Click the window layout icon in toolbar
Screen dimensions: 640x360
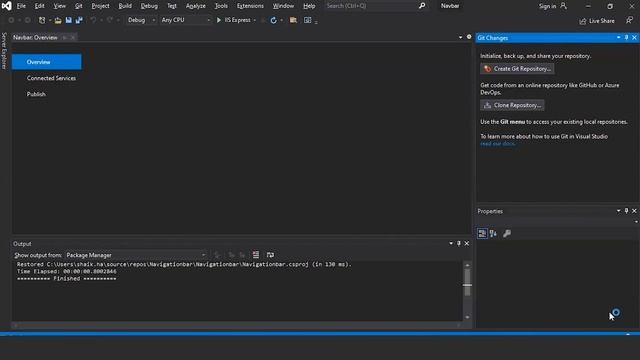[307, 20]
